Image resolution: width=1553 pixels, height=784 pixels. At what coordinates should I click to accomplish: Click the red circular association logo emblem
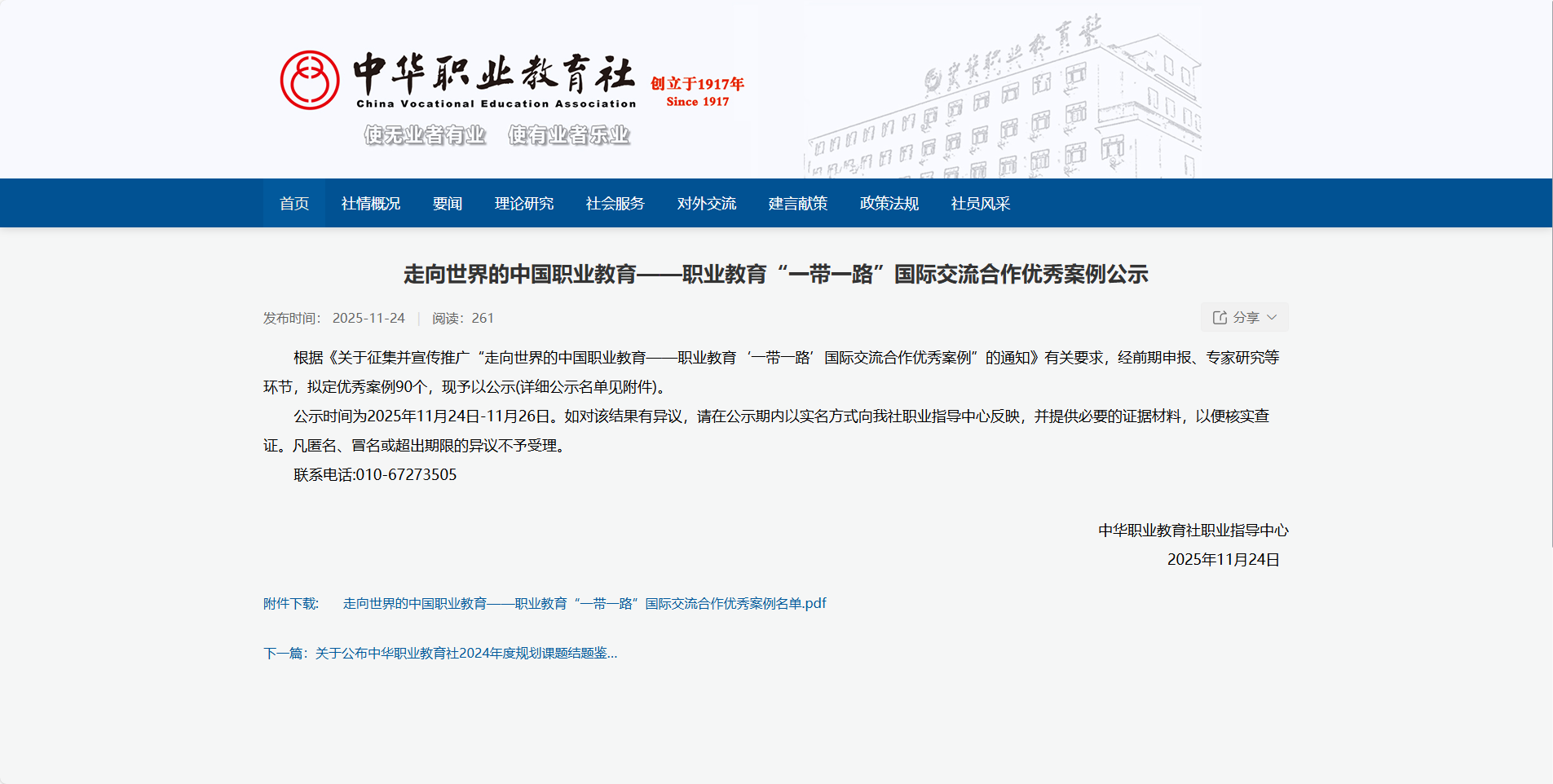coord(310,80)
